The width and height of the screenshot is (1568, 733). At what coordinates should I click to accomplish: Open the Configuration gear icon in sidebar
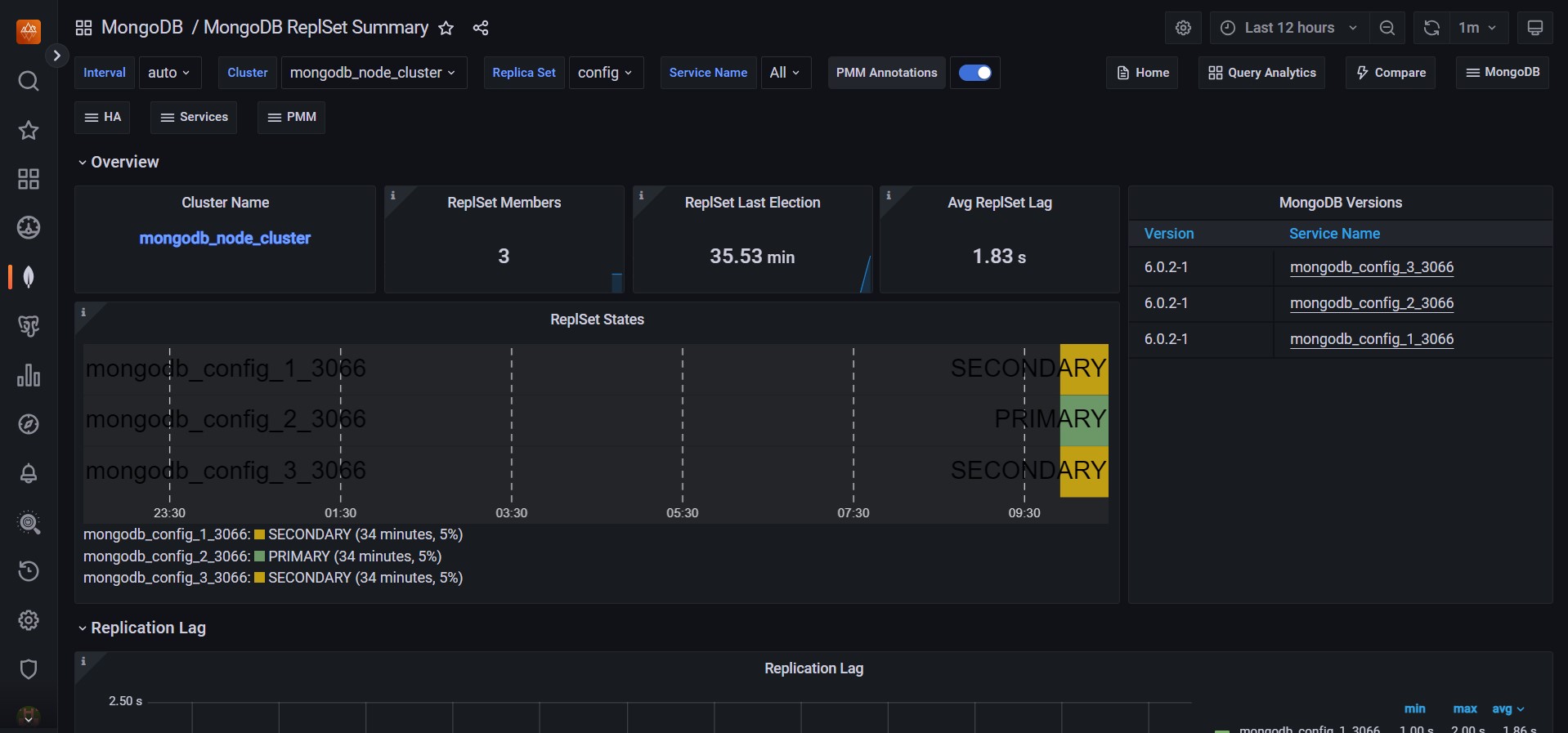point(29,620)
